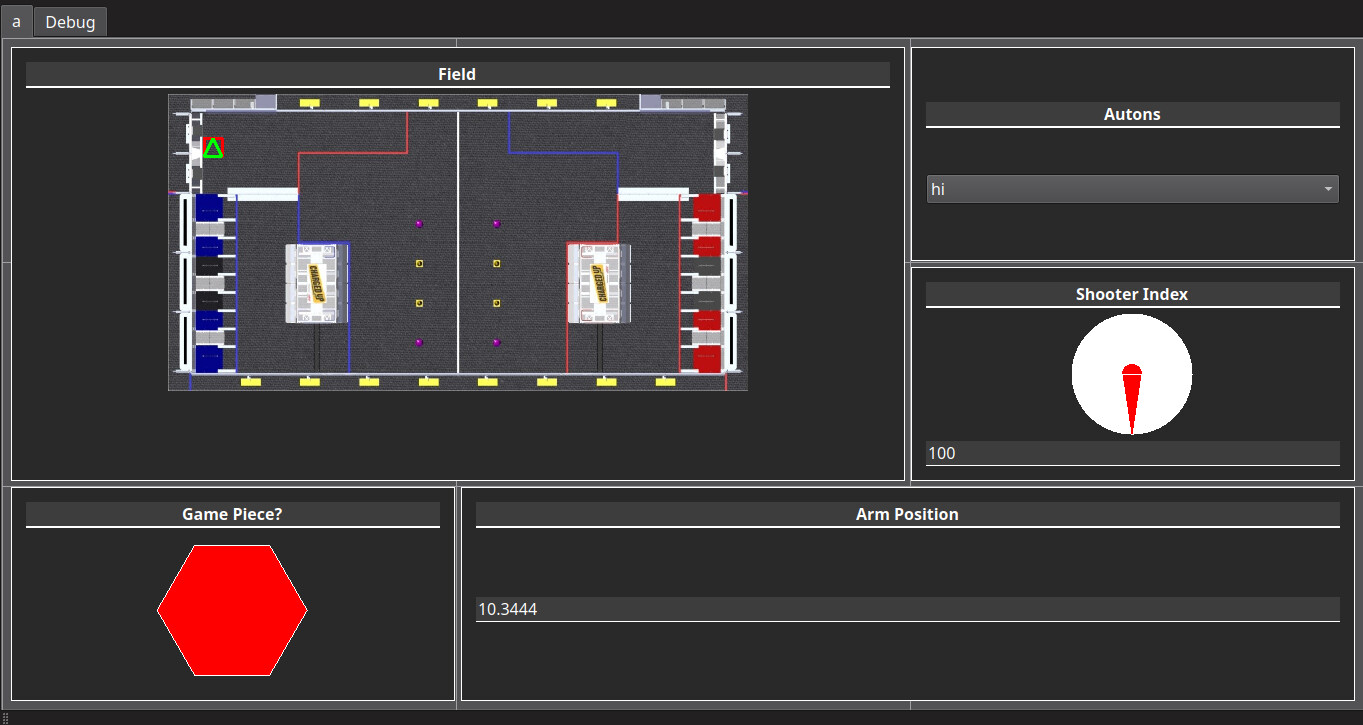
Task: Select the 'hi' auton option
Action: pyautogui.click(x=938, y=189)
